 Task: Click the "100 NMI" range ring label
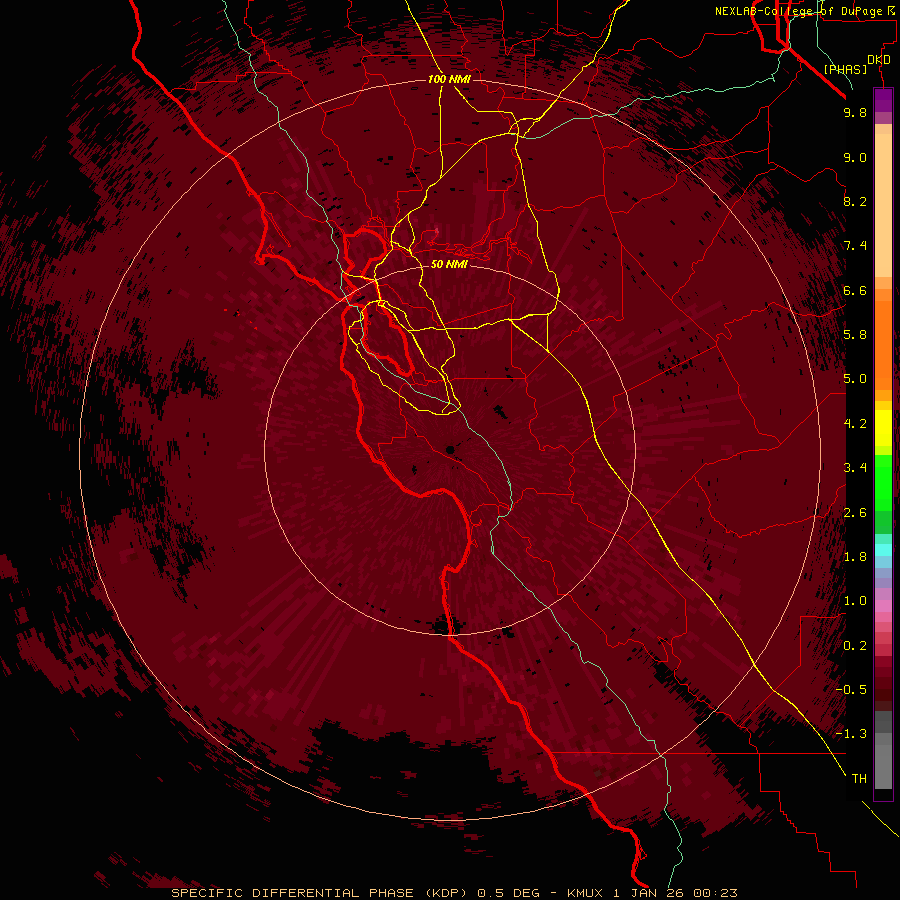tap(449, 79)
